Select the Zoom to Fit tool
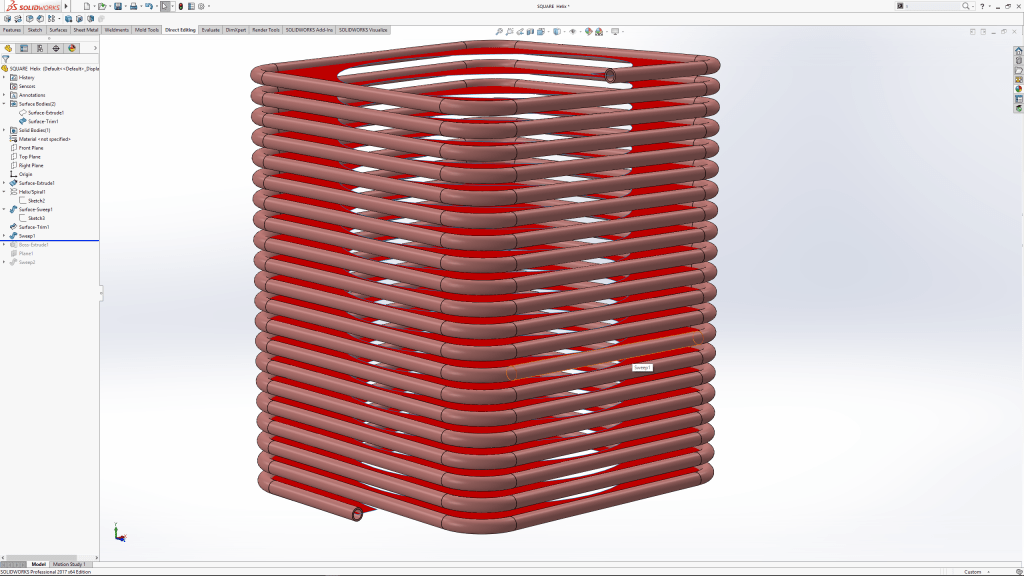This screenshot has width=1024, height=576. 499,31
